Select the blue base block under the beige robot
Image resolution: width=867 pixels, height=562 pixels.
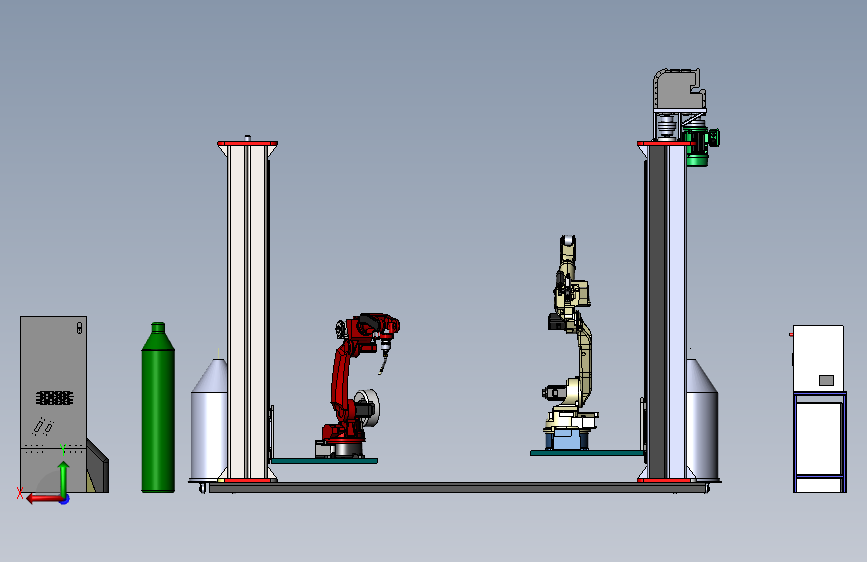pos(566,440)
